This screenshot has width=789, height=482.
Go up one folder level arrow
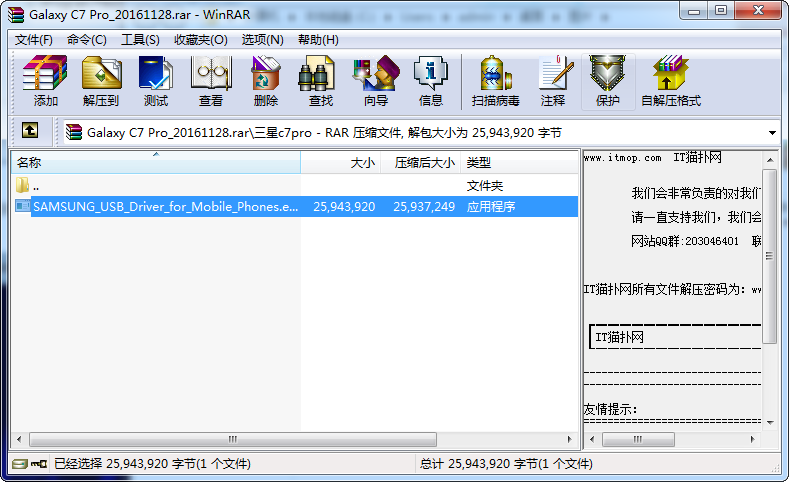(30, 131)
